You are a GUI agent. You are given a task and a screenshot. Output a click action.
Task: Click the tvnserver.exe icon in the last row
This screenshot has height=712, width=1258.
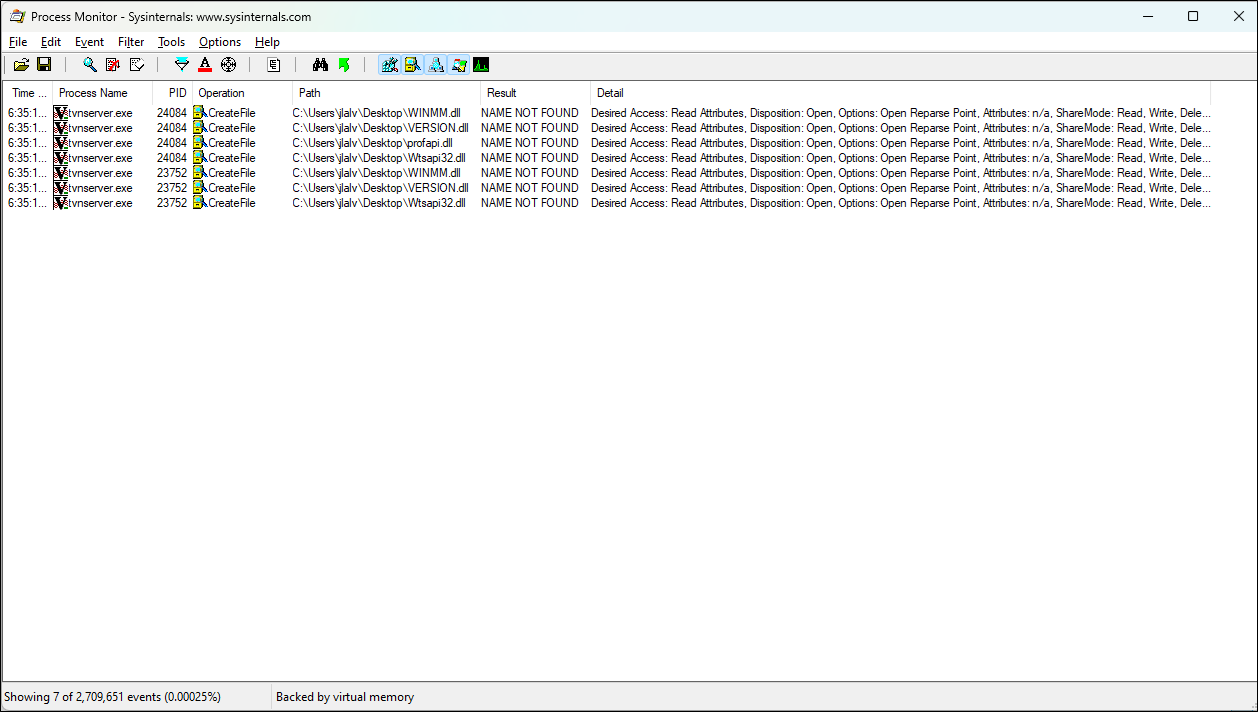pyautogui.click(x=60, y=203)
